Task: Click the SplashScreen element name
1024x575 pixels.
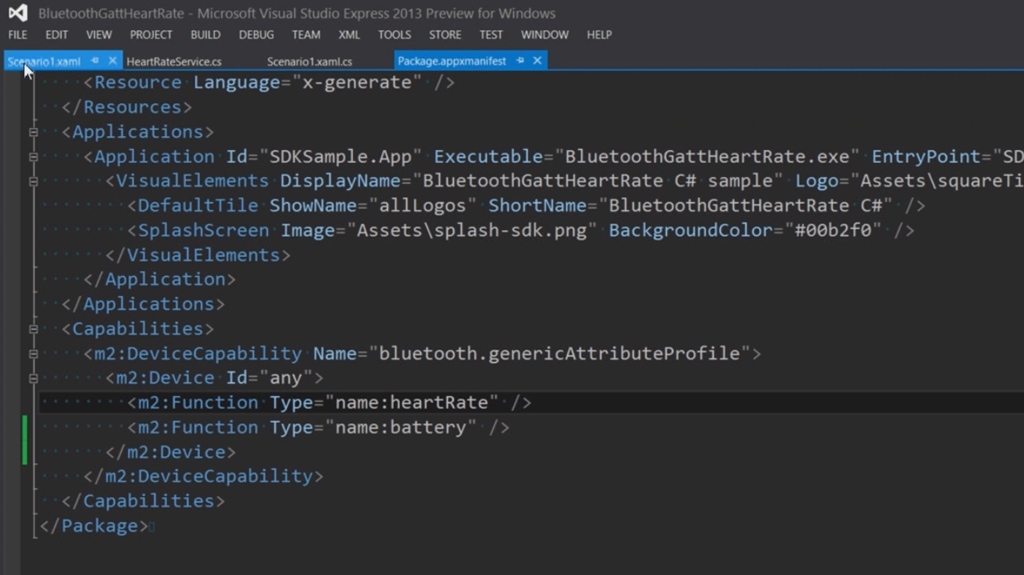Action: tap(203, 230)
